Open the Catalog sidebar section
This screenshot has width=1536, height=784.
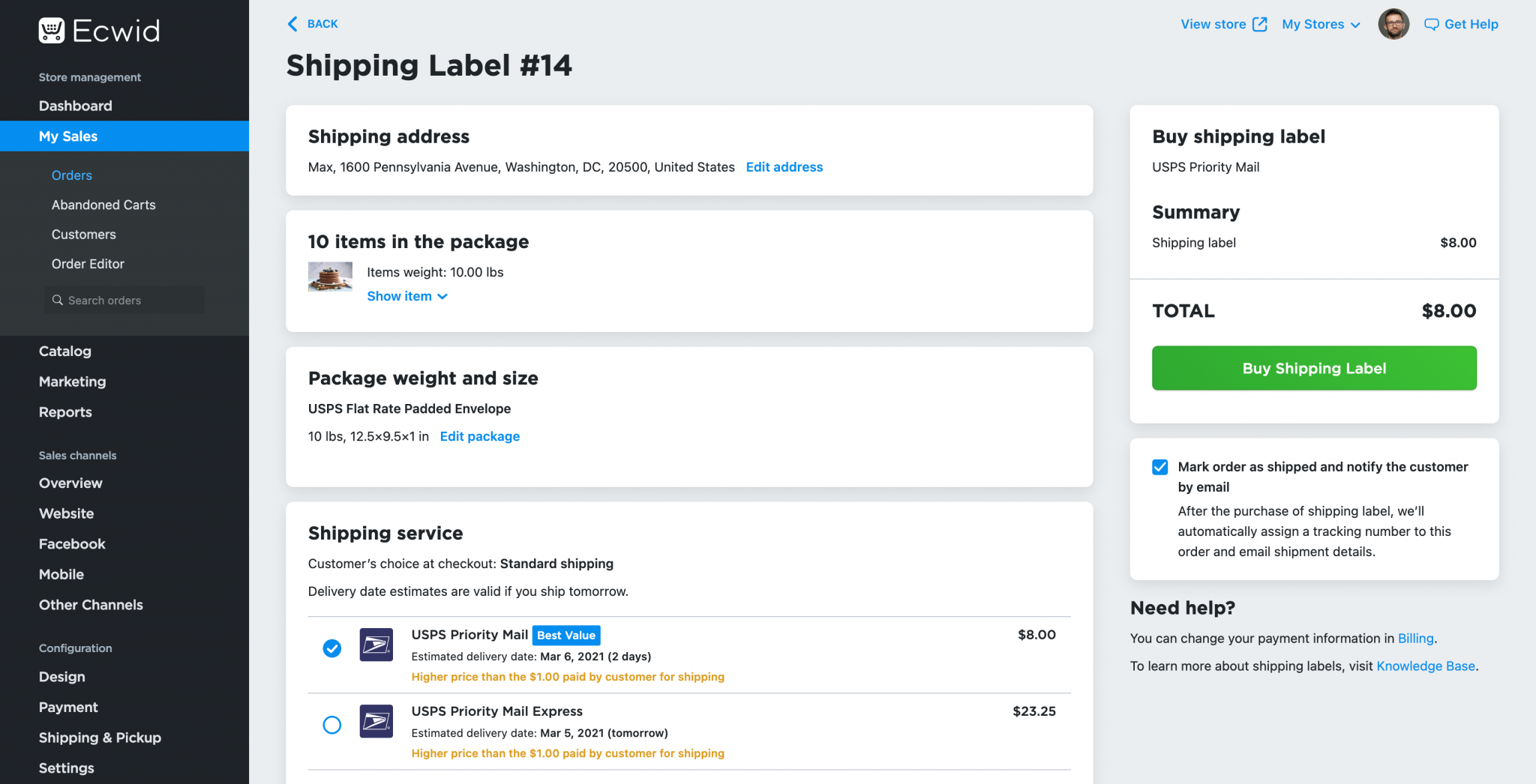pyautogui.click(x=65, y=351)
